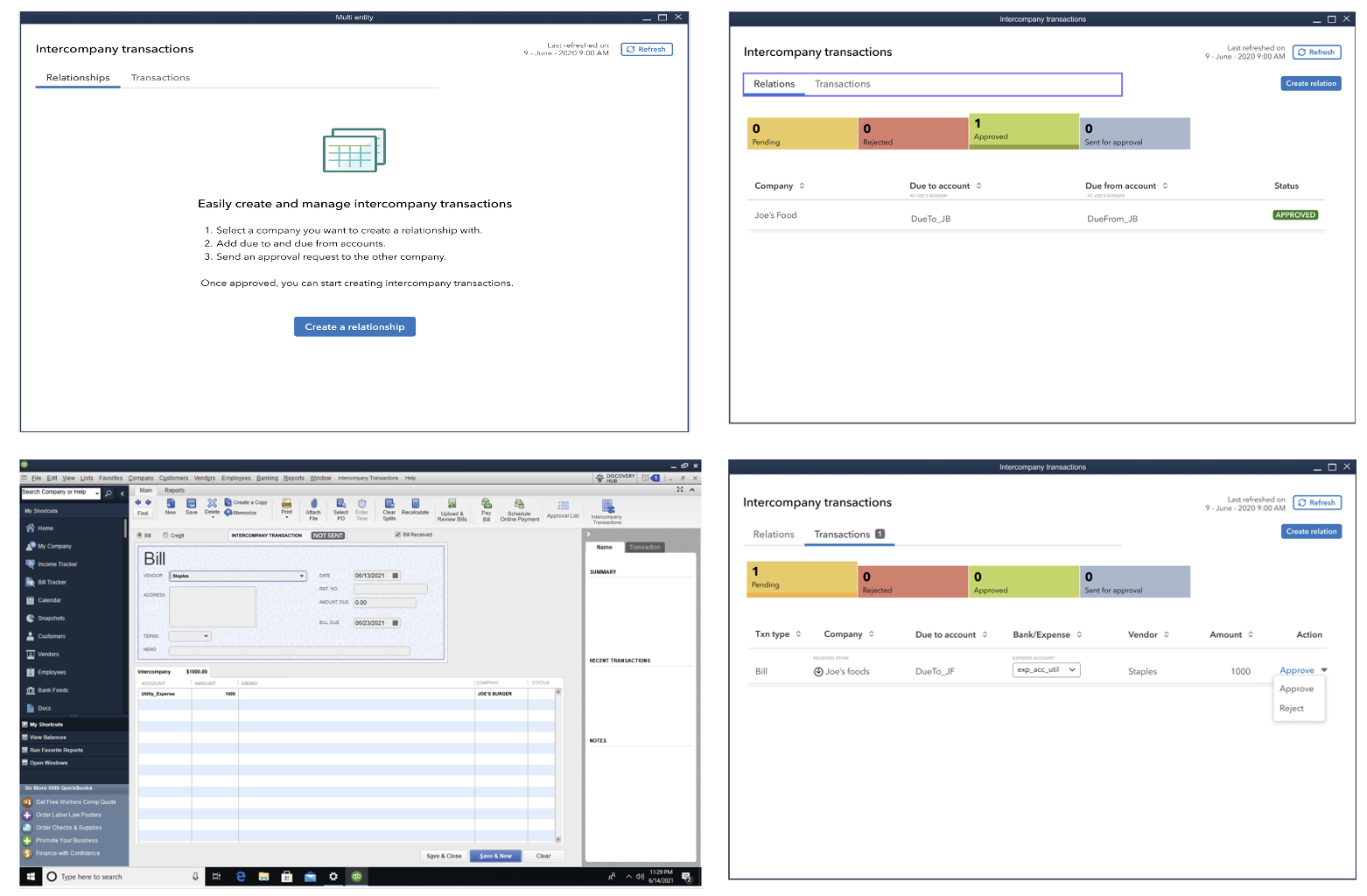This screenshot has height=896, width=1367.
Task: Open the Discovery Hub in QuickBooks
Action: [615, 478]
